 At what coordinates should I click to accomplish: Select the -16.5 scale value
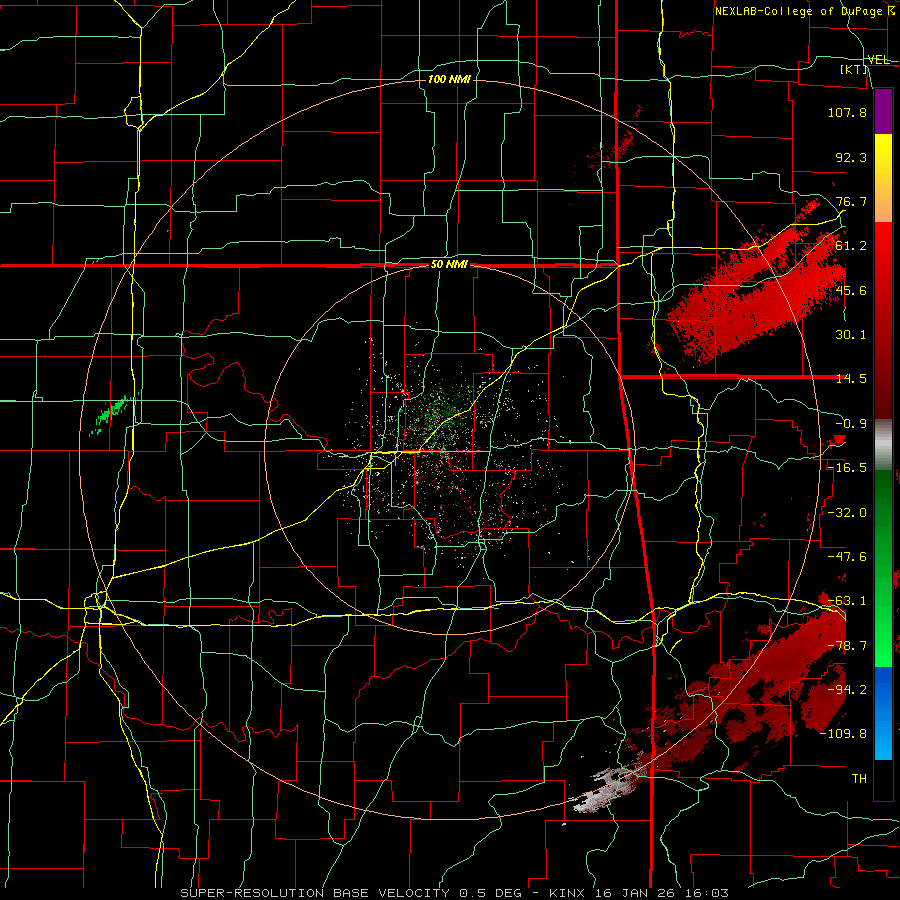[x=847, y=468]
